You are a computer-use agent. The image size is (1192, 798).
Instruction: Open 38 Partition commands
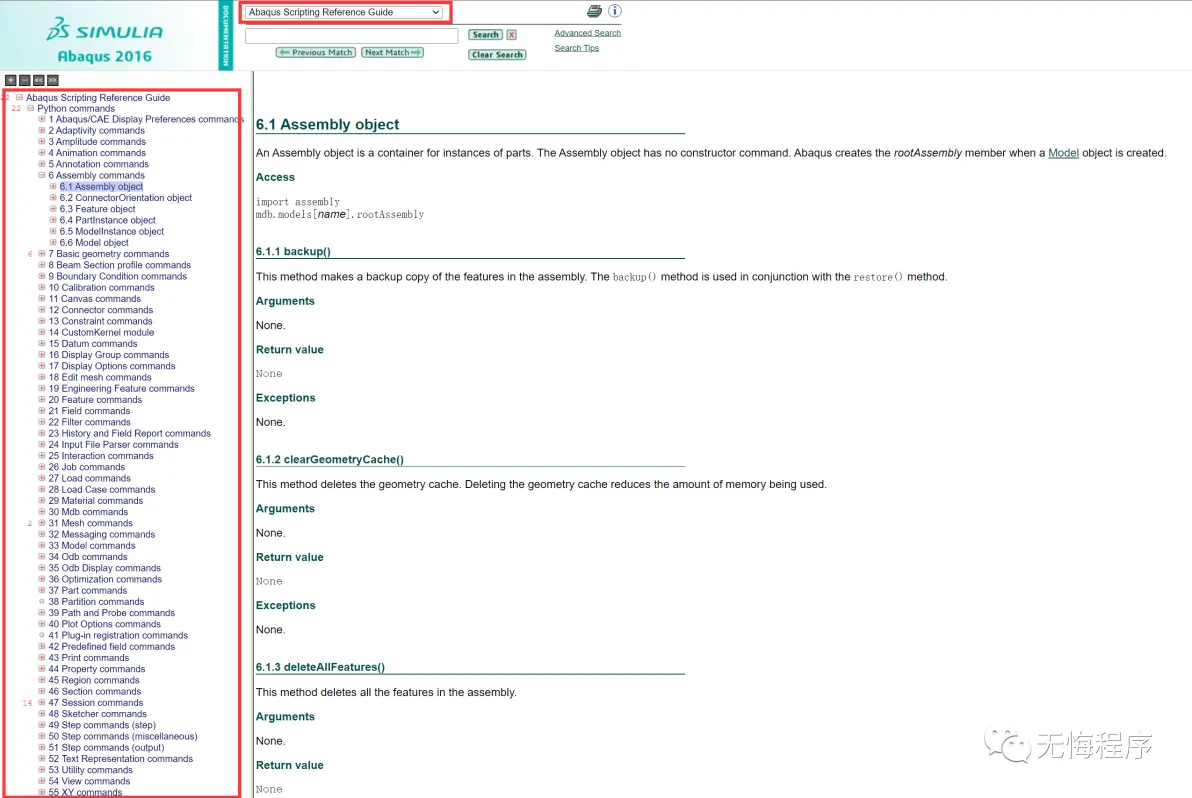point(96,602)
